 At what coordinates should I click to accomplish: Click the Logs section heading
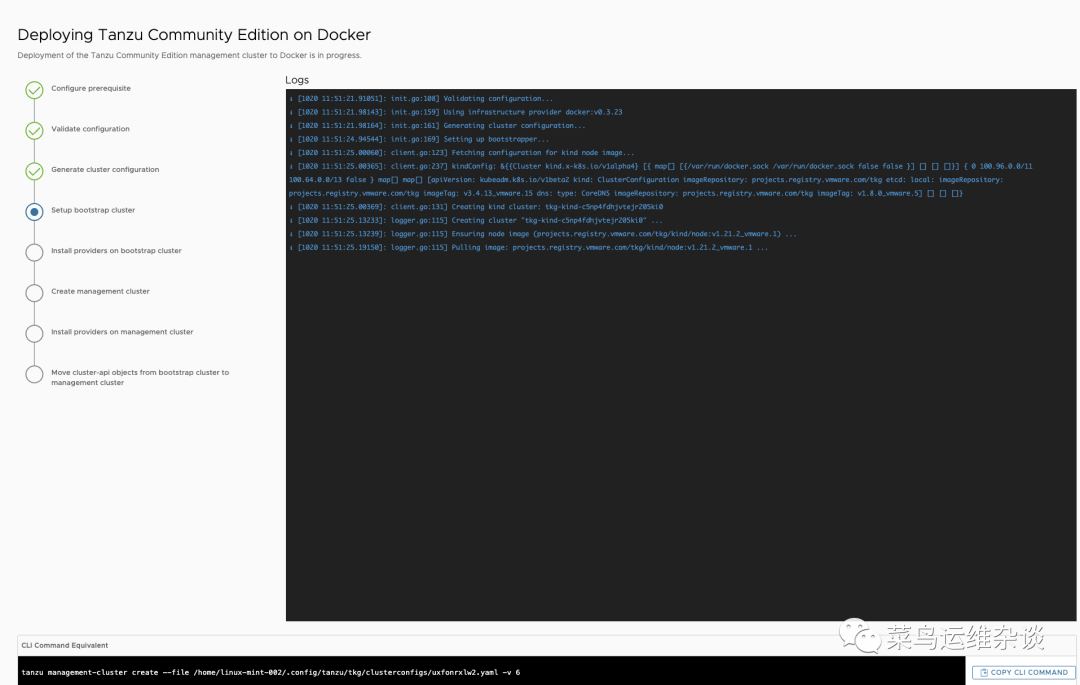(297, 80)
